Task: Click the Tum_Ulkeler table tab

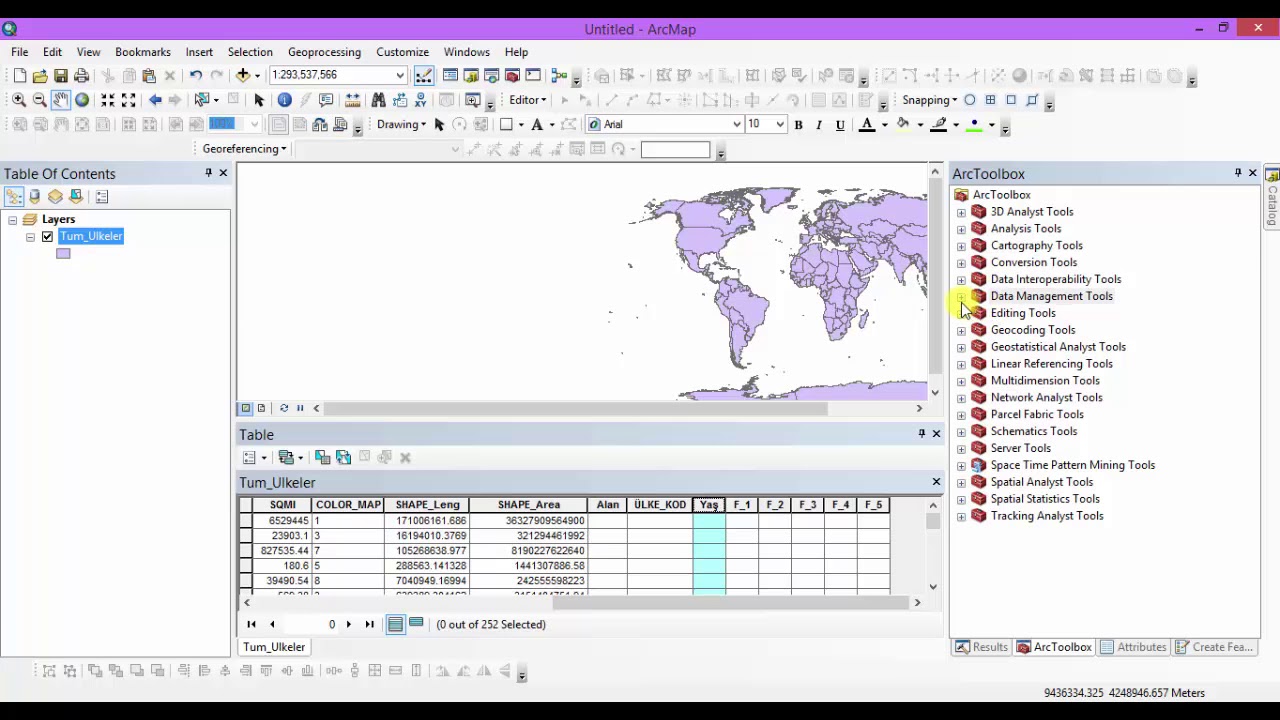Action: (x=274, y=647)
